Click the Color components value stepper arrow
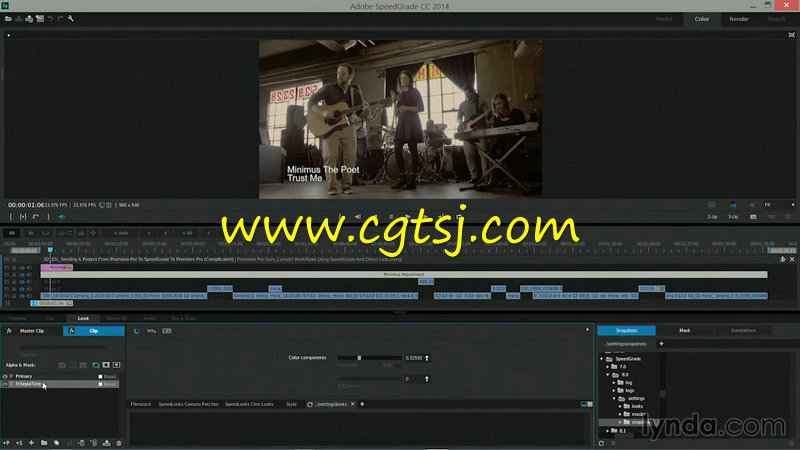 click(427, 358)
